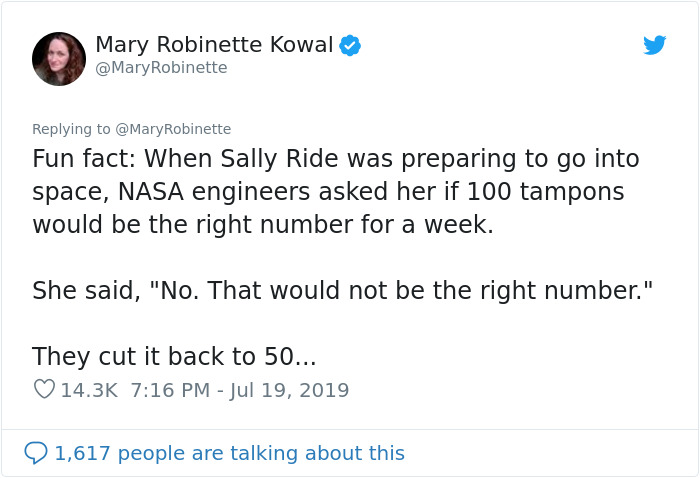This screenshot has width=700, height=478.
Task: Click the date Jul 19, 2019
Action: pos(289,391)
